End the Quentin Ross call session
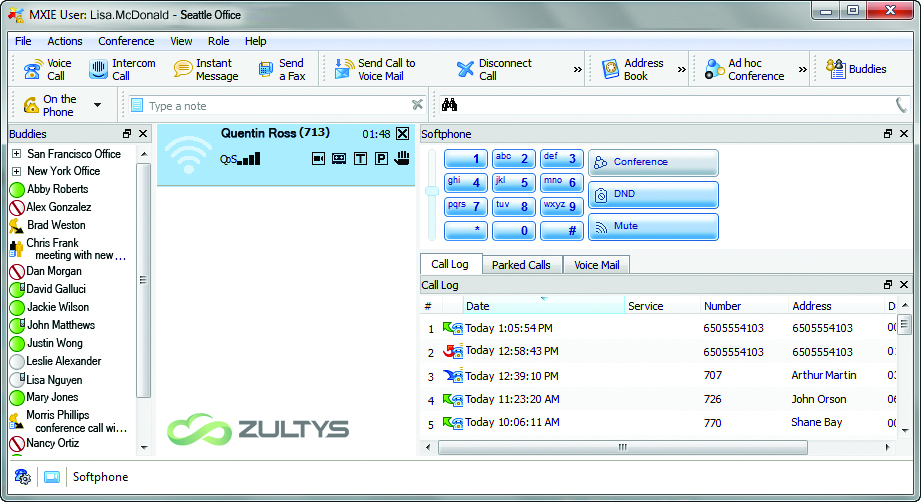 pyautogui.click(x=402, y=134)
